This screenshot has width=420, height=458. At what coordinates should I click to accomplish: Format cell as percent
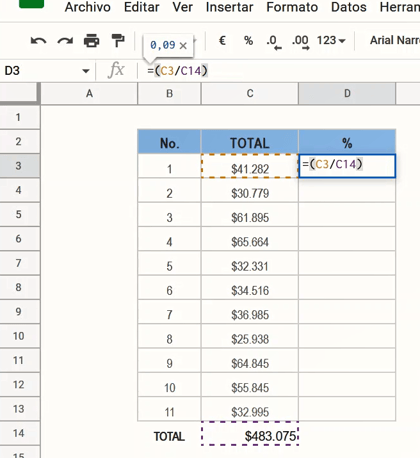pyautogui.click(x=248, y=41)
